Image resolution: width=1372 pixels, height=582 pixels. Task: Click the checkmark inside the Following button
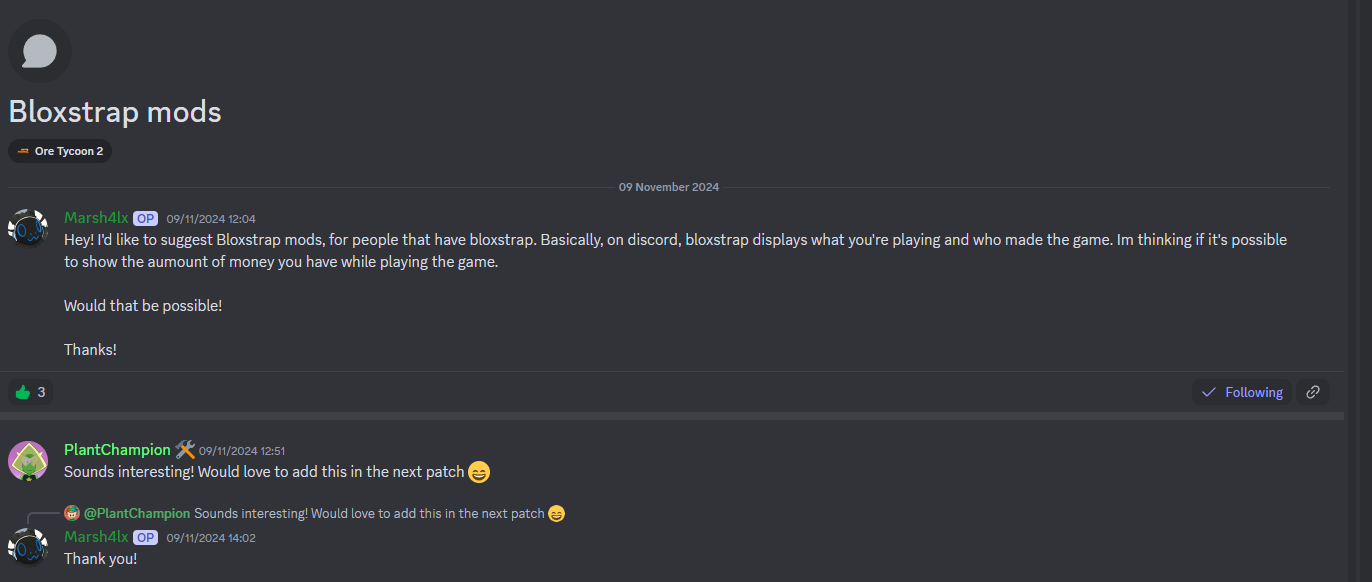(x=1209, y=392)
